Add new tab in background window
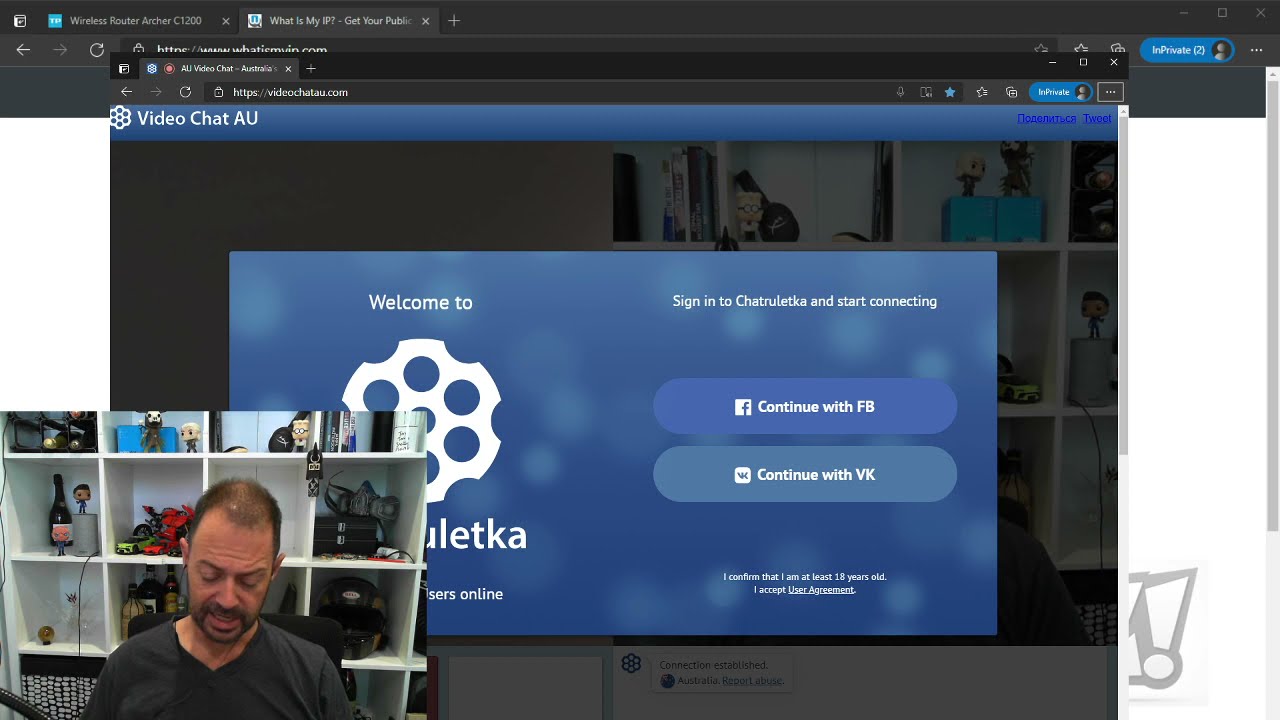Viewport: 1280px width, 720px height. click(454, 21)
